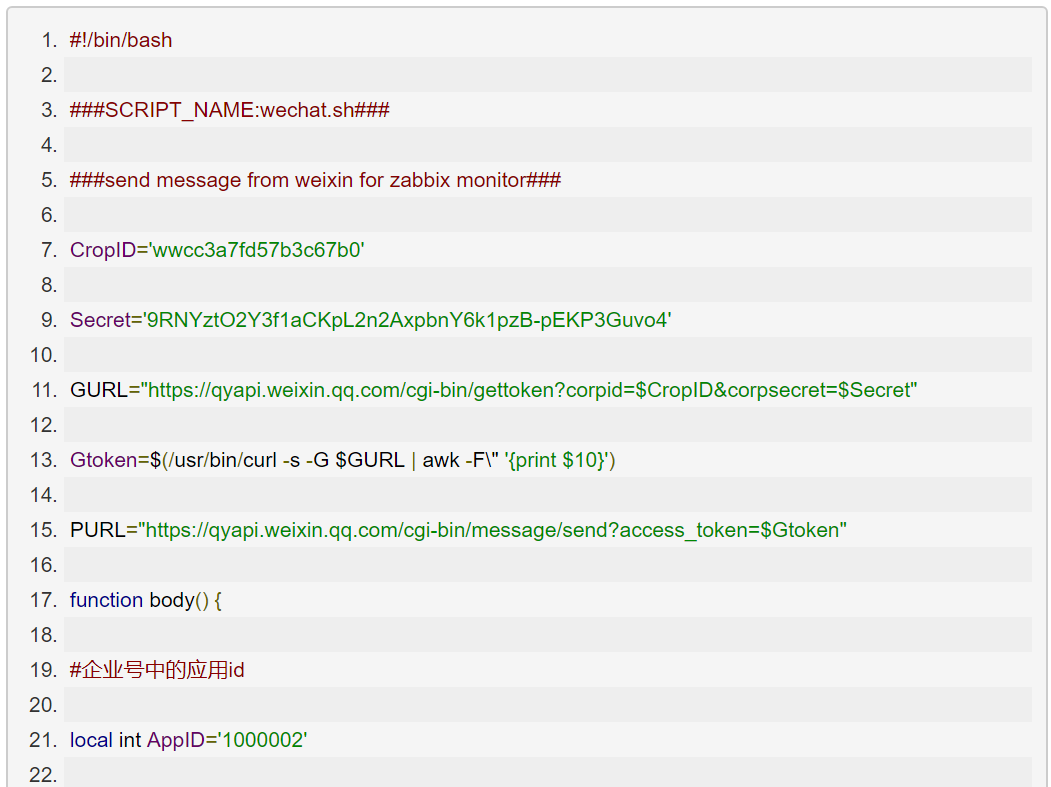1051x787 pixels.
Task: Click the AppID value '1000002'
Action: click(263, 740)
